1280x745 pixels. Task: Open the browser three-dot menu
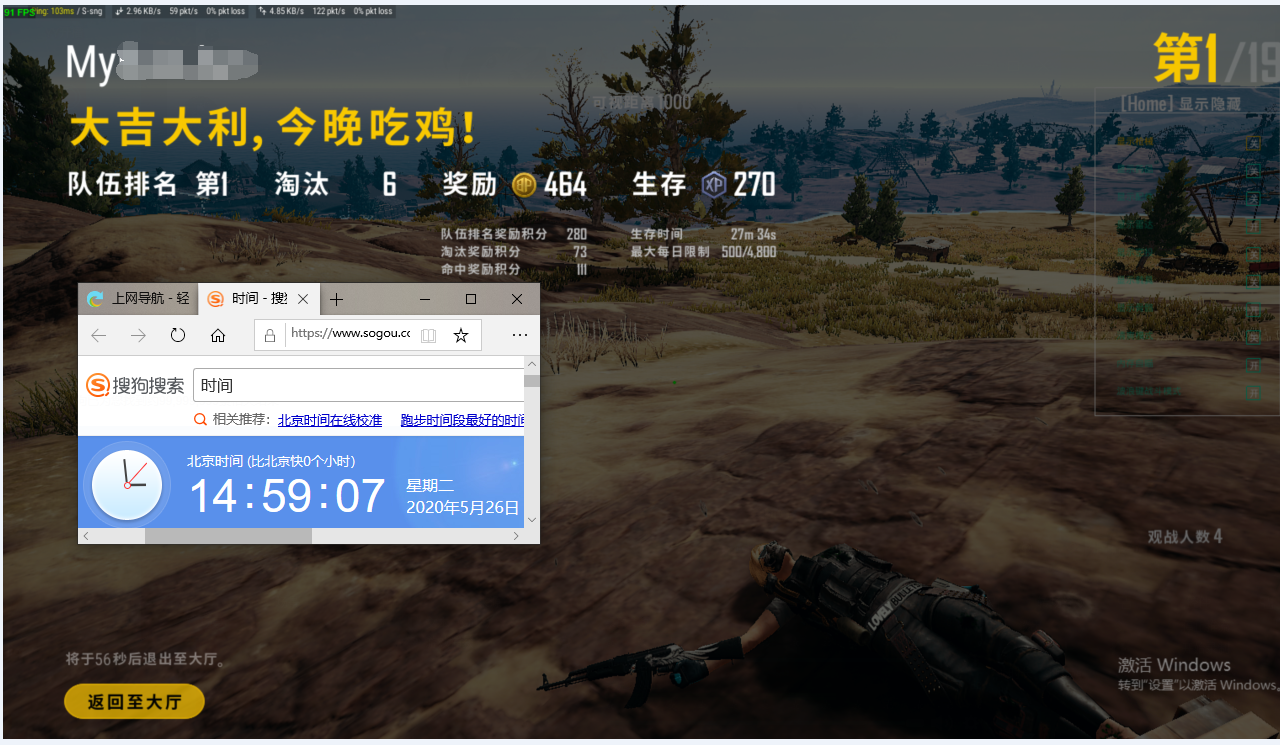(520, 335)
